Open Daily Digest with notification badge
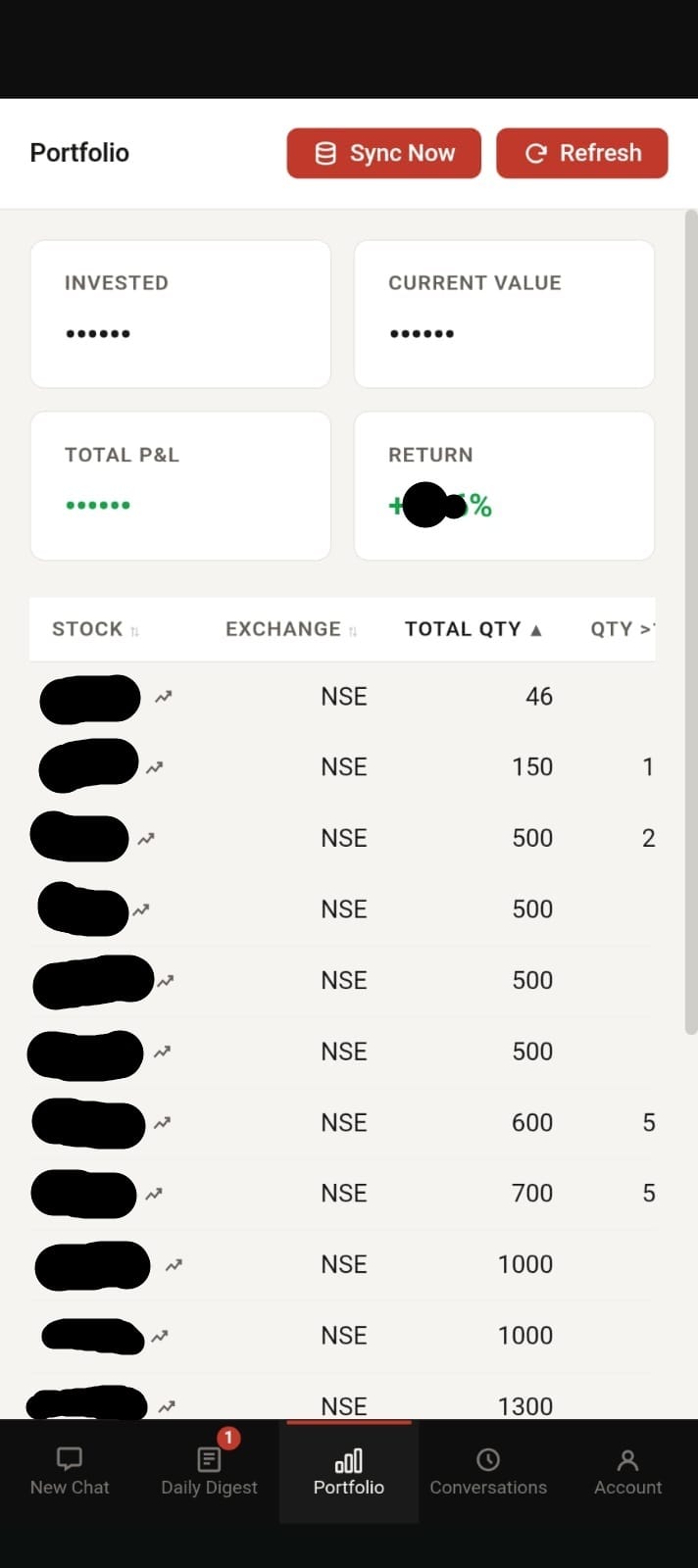The height and width of the screenshot is (1568, 698). (210, 1459)
